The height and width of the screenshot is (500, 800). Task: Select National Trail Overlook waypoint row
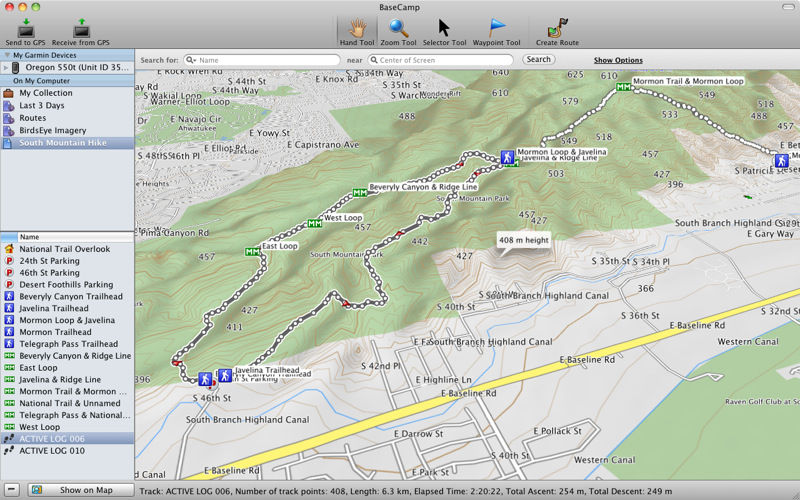point(67,249)
